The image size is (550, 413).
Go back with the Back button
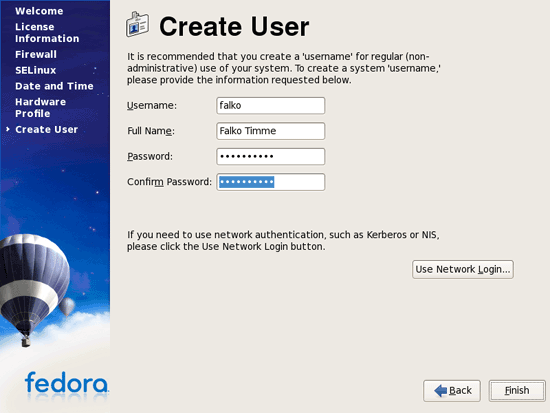pyautogui.click(x=452, y=391)
